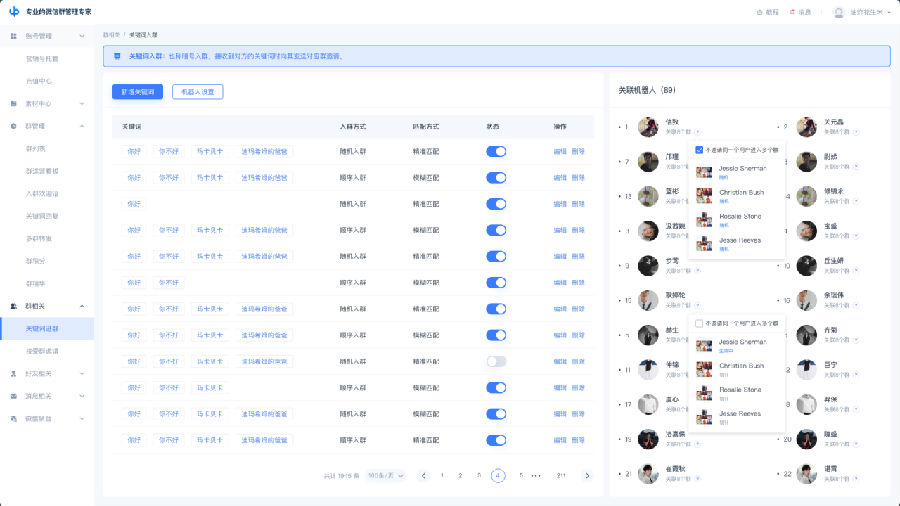Open the 消息 notifications icon in header
The width and height of the screenshot is (900, 506).
tap(793, 12)
